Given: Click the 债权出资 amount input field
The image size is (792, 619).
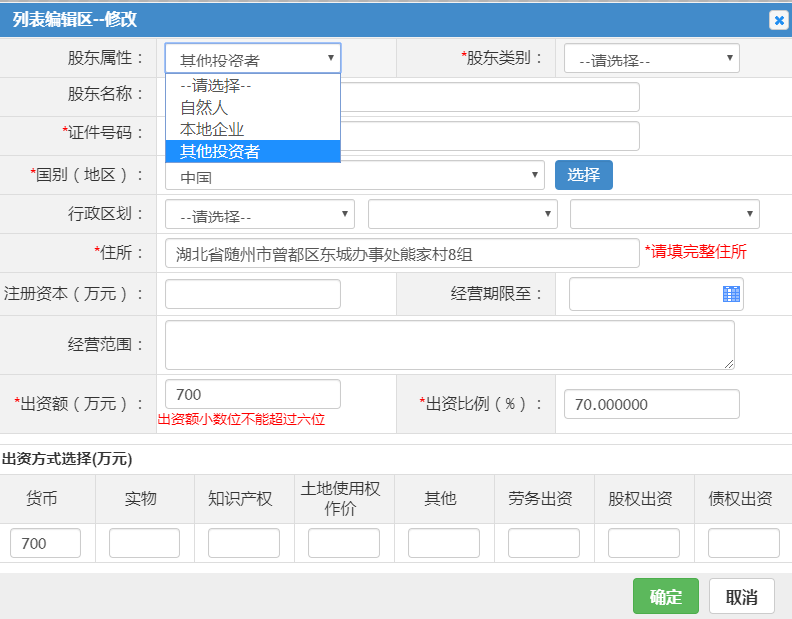Looking at the screenshot, I should click(744, 543).
